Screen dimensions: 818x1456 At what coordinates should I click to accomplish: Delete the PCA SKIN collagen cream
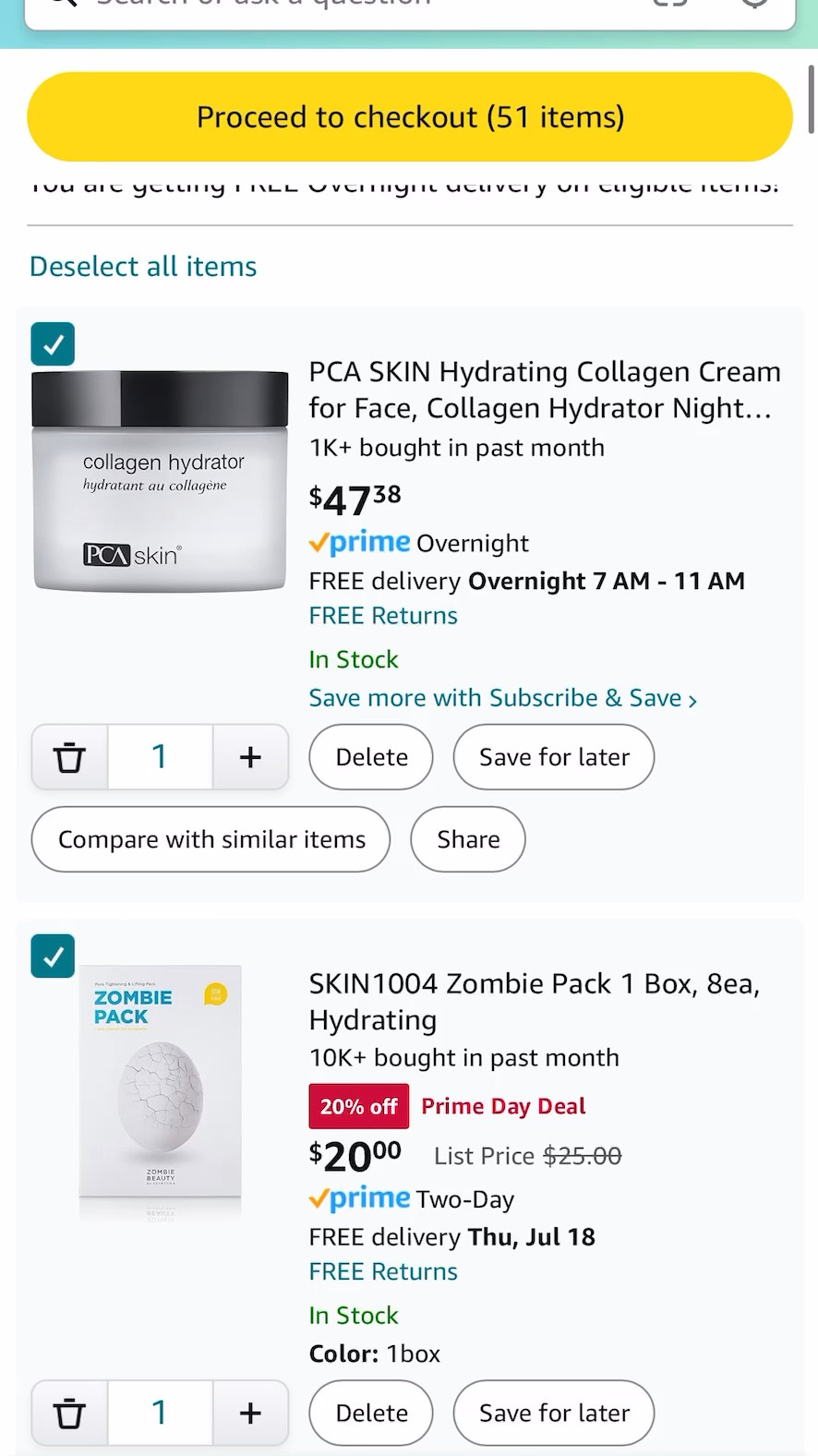pos(370,757)
